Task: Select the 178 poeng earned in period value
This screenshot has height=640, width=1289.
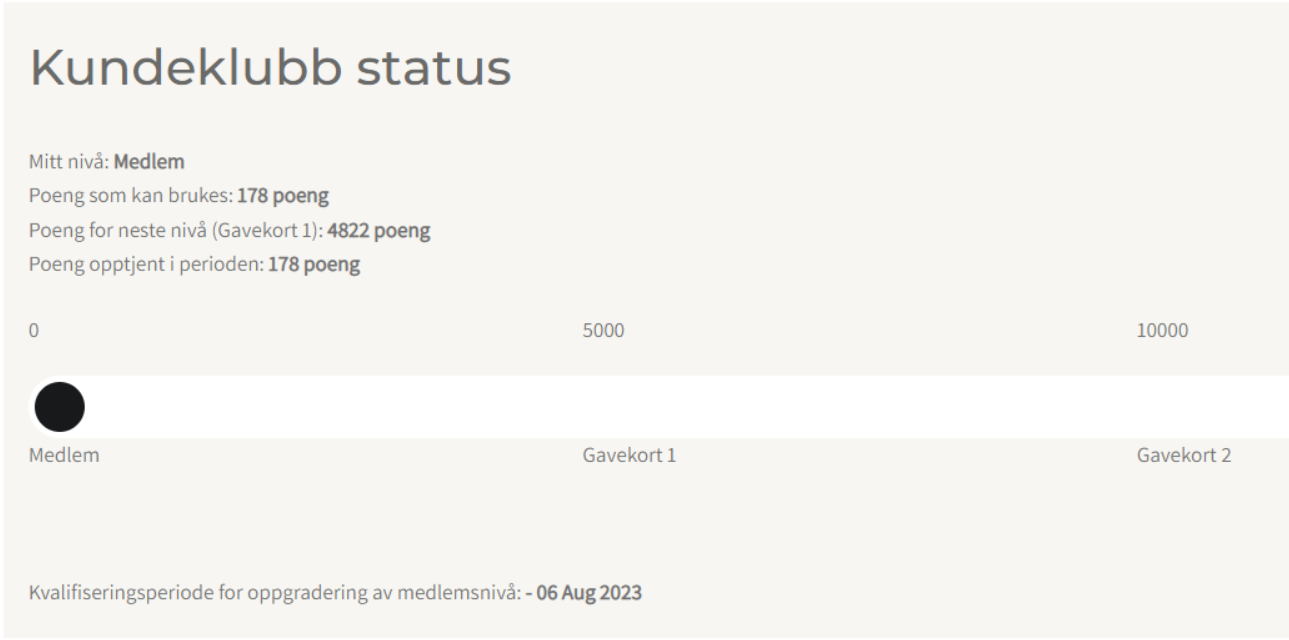Action: pos(314,266)
